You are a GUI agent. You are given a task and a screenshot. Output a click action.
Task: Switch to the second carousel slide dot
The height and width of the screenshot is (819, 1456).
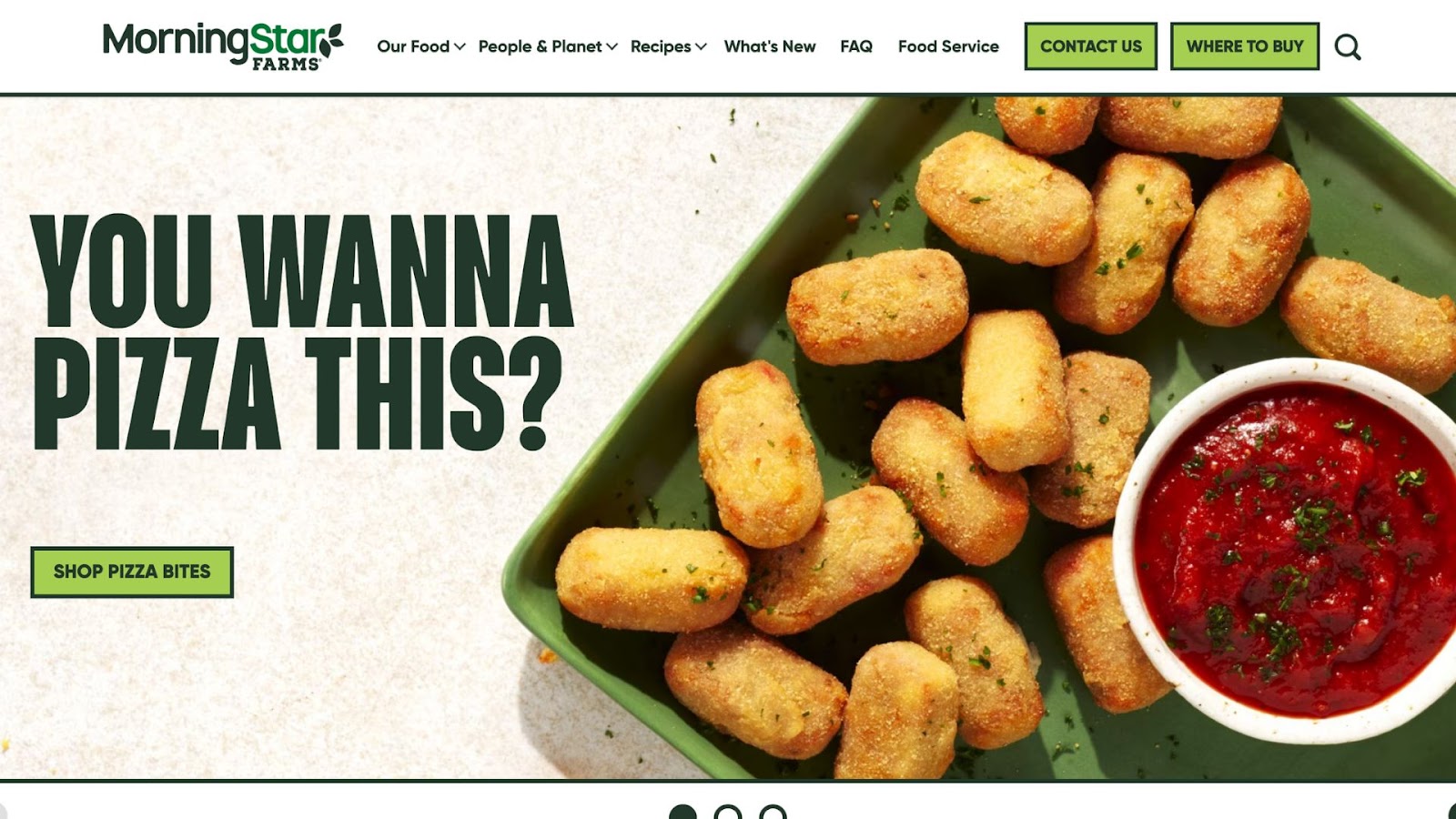[x=727, y=813]
